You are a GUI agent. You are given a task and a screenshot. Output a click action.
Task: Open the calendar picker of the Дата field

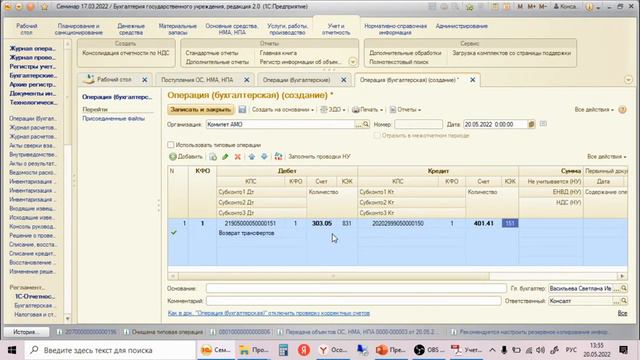tap(531, 124)
